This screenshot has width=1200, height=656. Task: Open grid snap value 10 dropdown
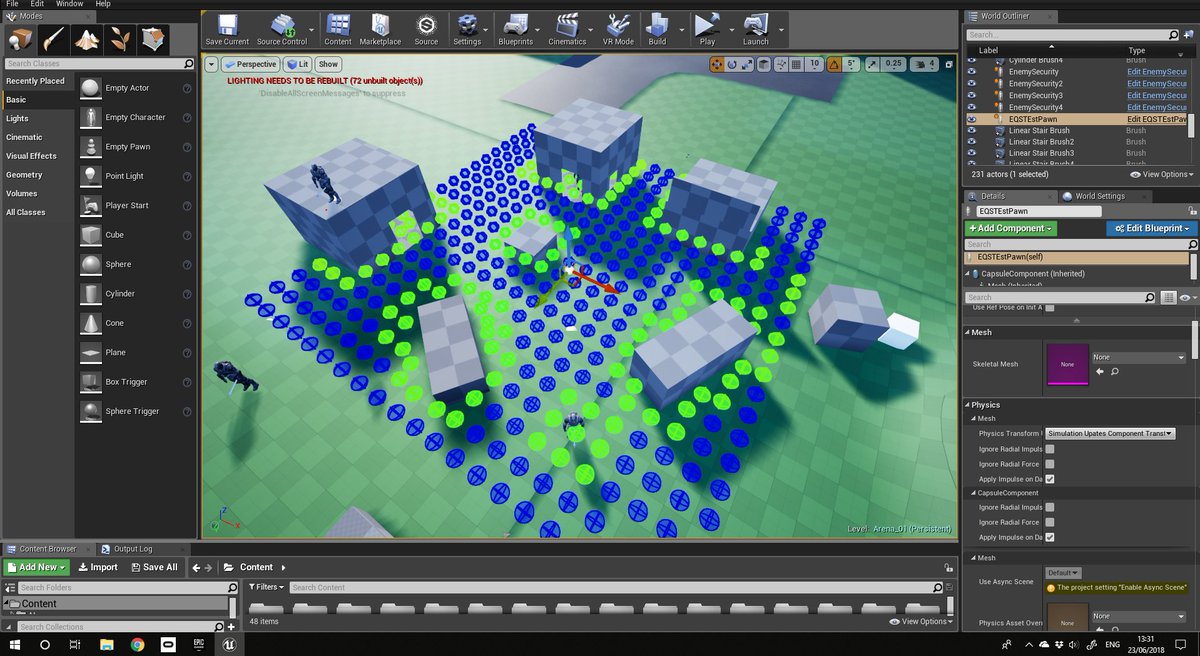pos(815,64)
